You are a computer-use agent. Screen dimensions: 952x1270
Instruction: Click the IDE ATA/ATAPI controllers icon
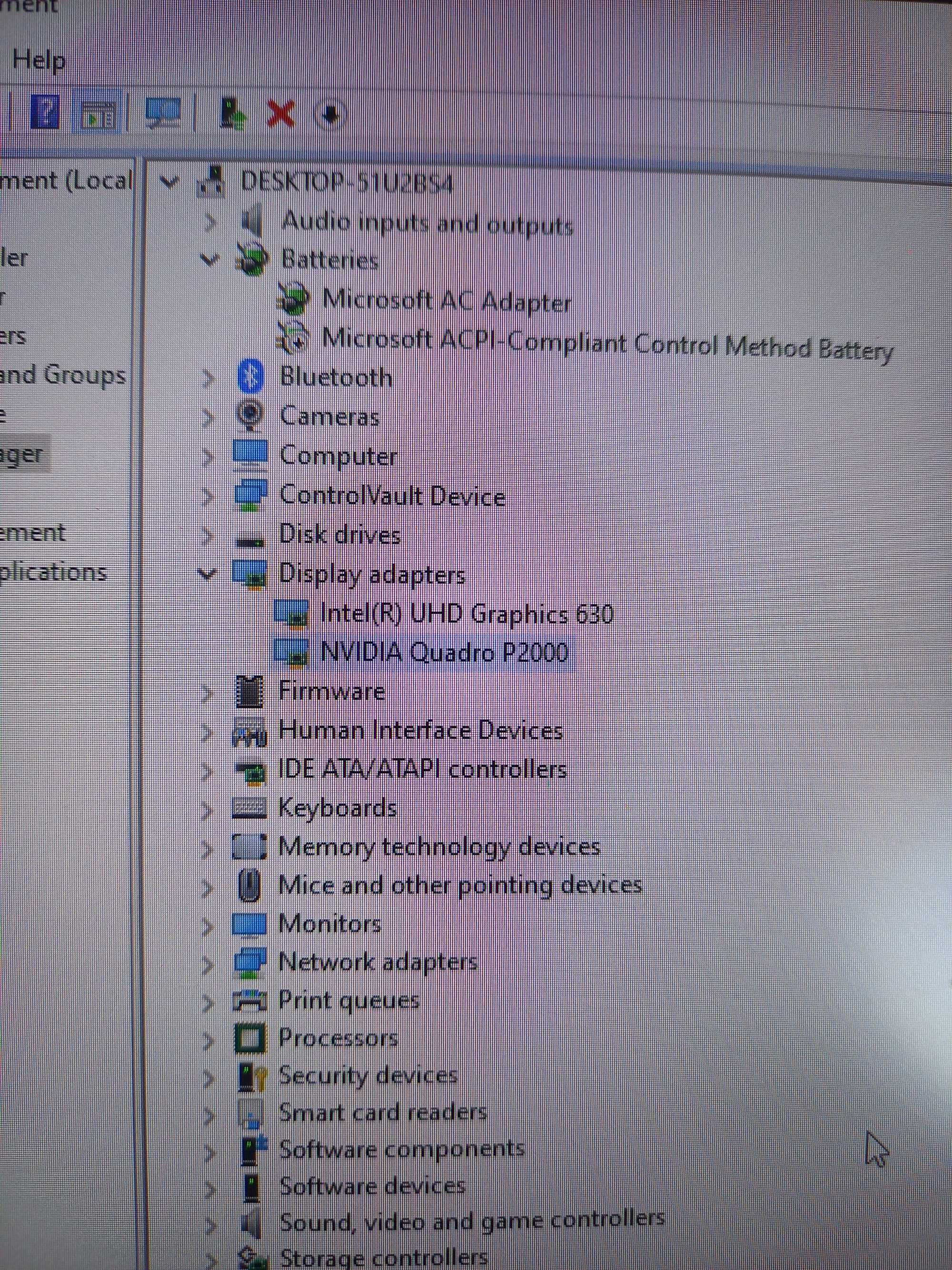point(251,773)
